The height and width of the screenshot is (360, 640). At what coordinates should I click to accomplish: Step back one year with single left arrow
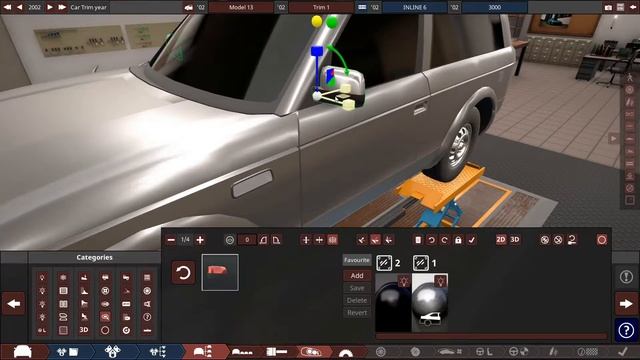(x=20, y=7)
